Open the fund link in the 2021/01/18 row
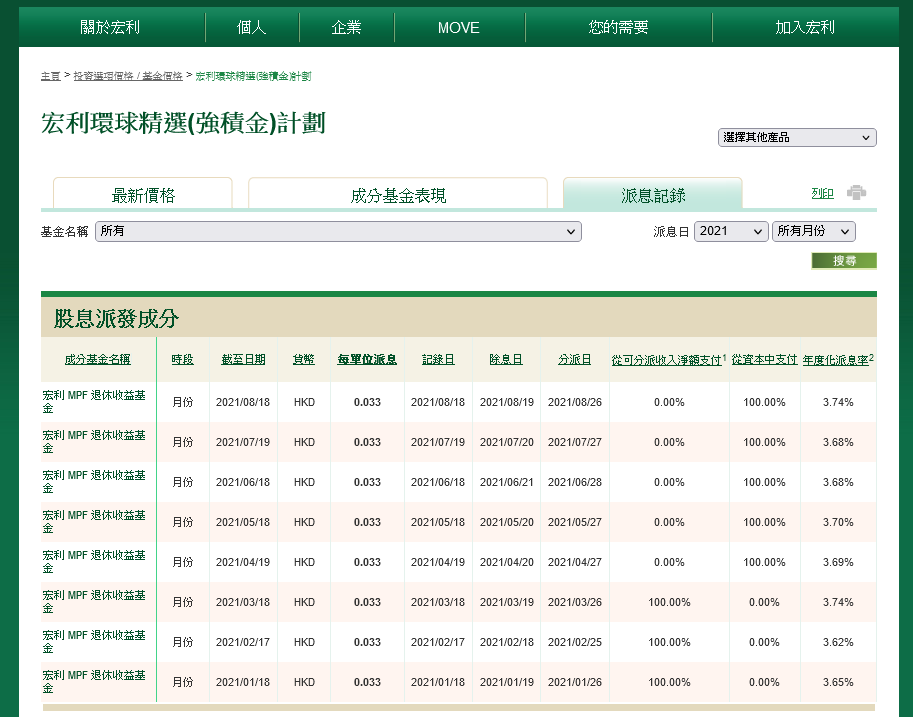913x717 pixels. [x=94, y=682]
